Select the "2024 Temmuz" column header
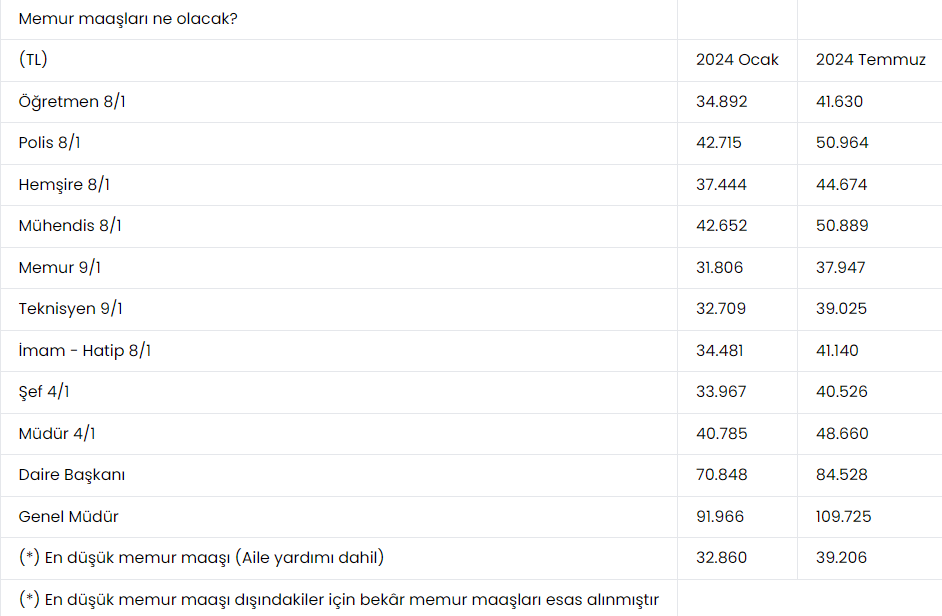This screenshot has width=942, height=616. (870, 60)
